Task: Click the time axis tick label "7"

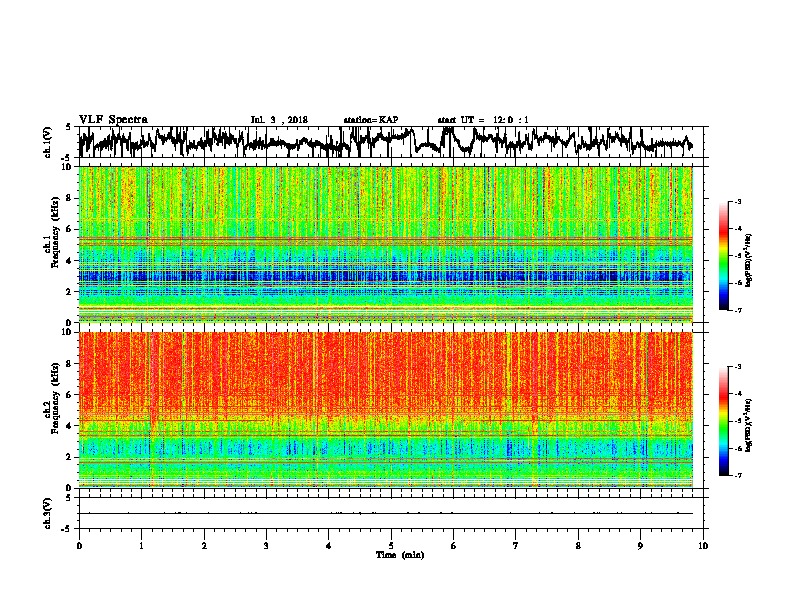Action: [516, 546]
